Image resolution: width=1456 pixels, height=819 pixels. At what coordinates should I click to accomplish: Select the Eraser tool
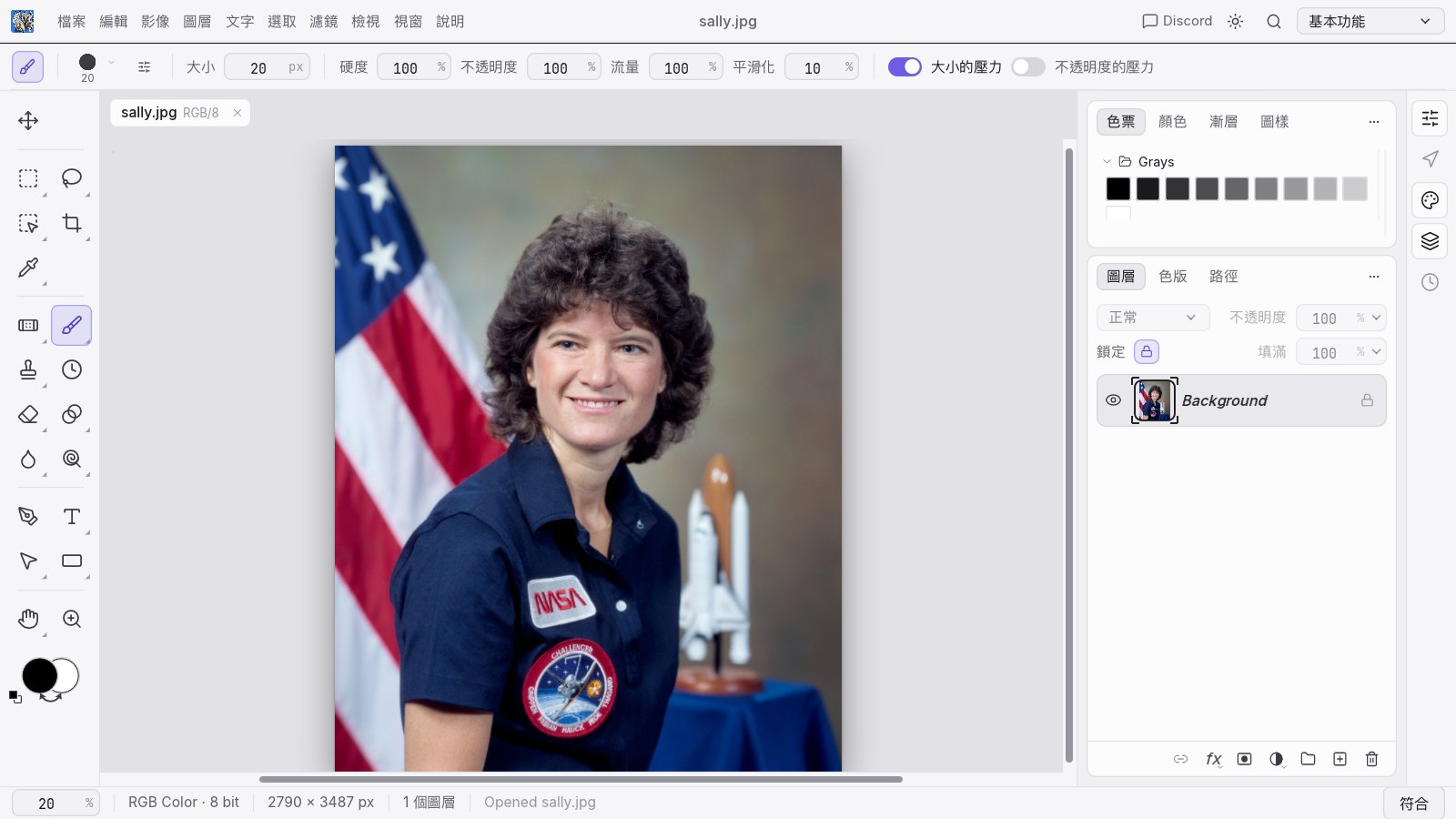[x=28, y=414]
